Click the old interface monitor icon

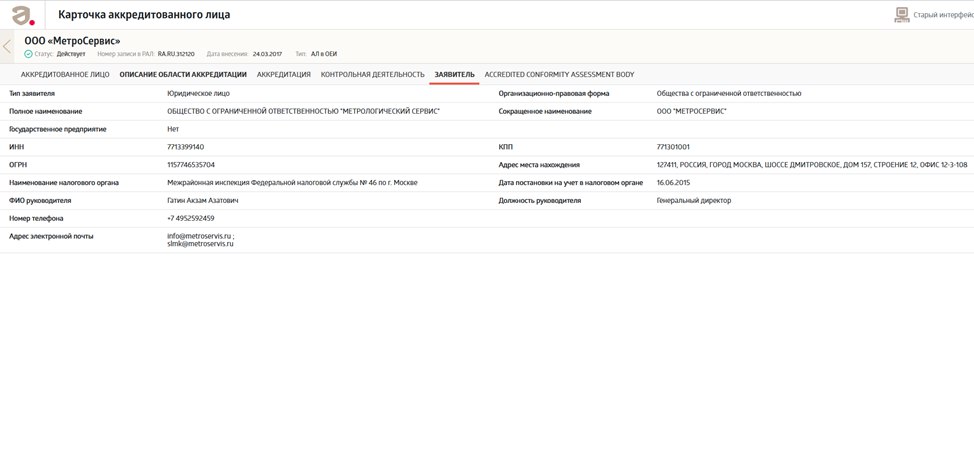point(901,15)
